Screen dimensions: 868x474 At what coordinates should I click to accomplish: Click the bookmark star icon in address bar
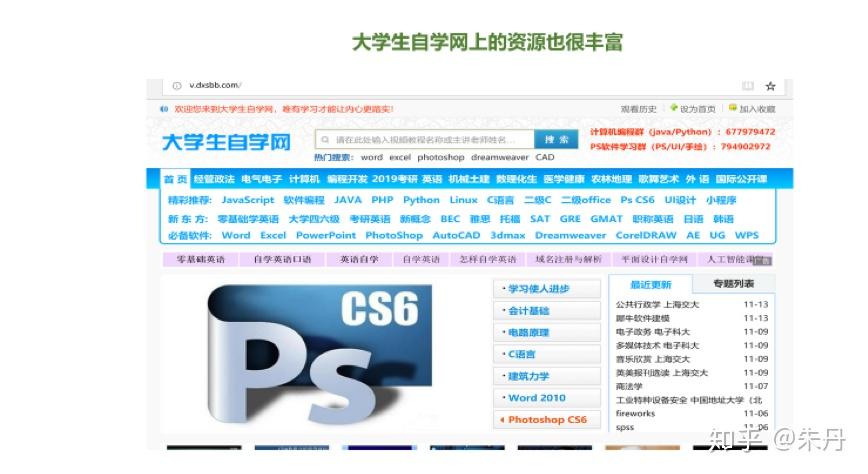tap(770, 86)
